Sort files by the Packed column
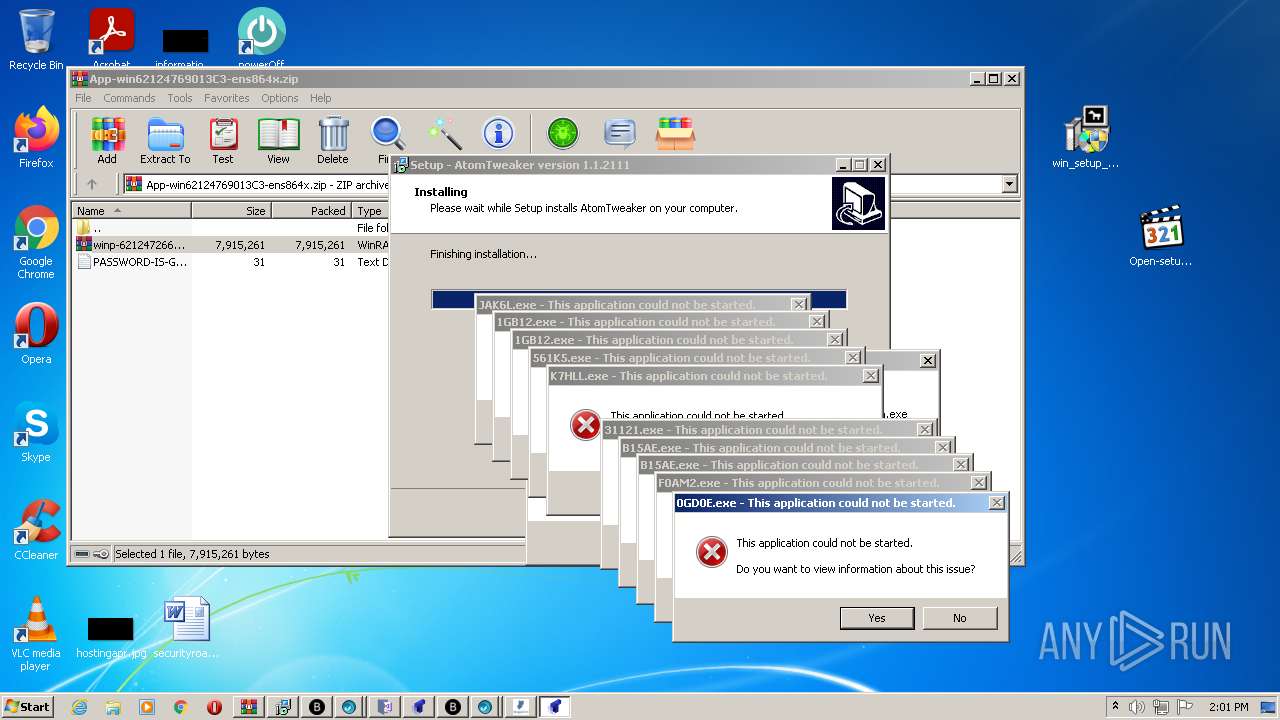The width and height of the screenshot is (1280, 720). pyautogui.click(x=311, y=211)
